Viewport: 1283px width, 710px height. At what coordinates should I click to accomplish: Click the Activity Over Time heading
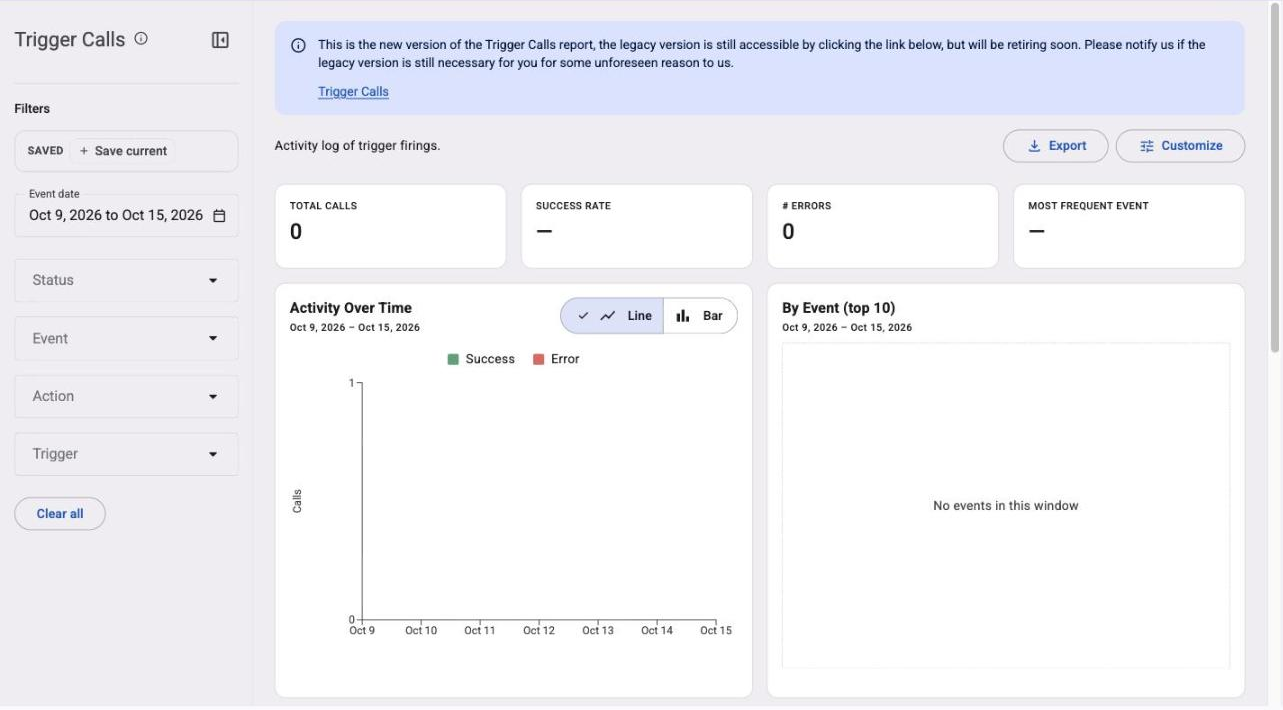coord(351,308)
